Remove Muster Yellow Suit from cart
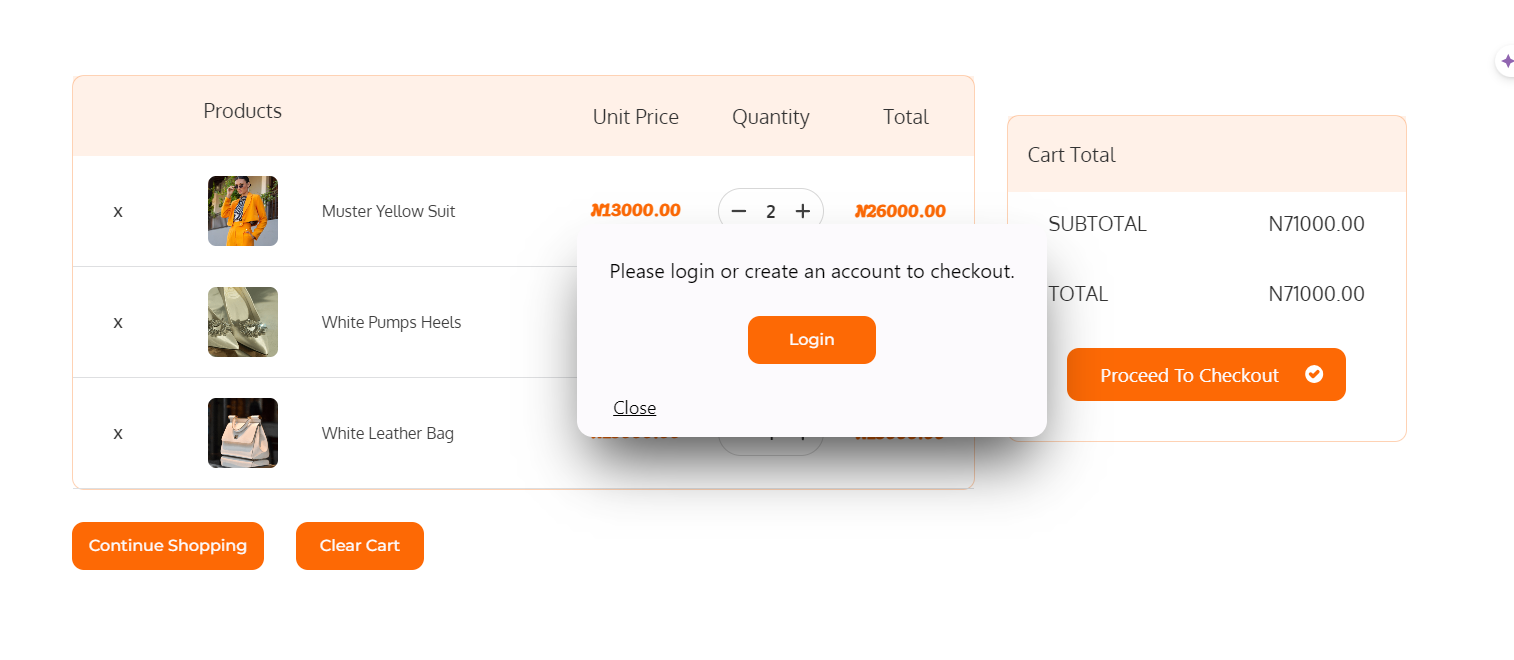The image size is (1514, 660). (x=118, y=212)
